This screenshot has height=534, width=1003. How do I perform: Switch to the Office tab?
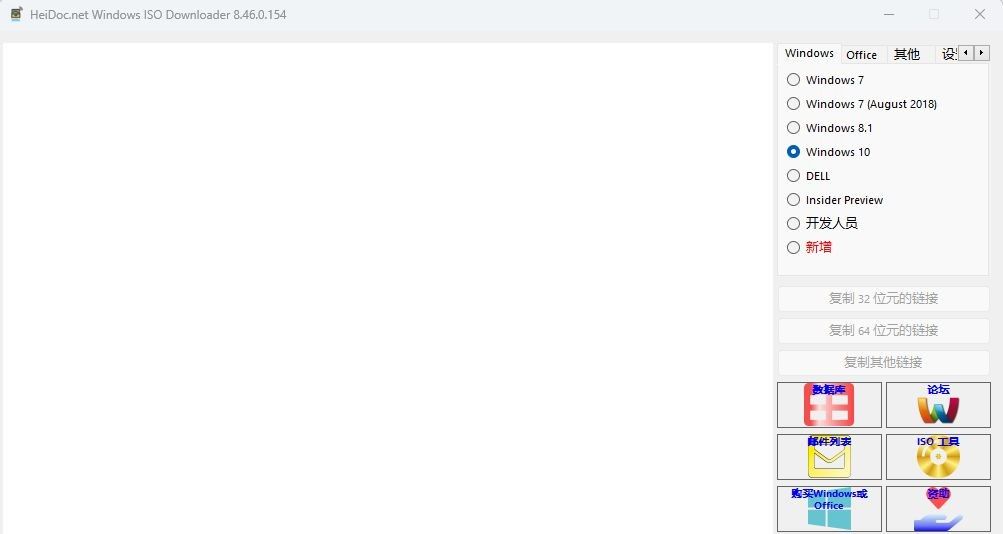coord(862,55)
